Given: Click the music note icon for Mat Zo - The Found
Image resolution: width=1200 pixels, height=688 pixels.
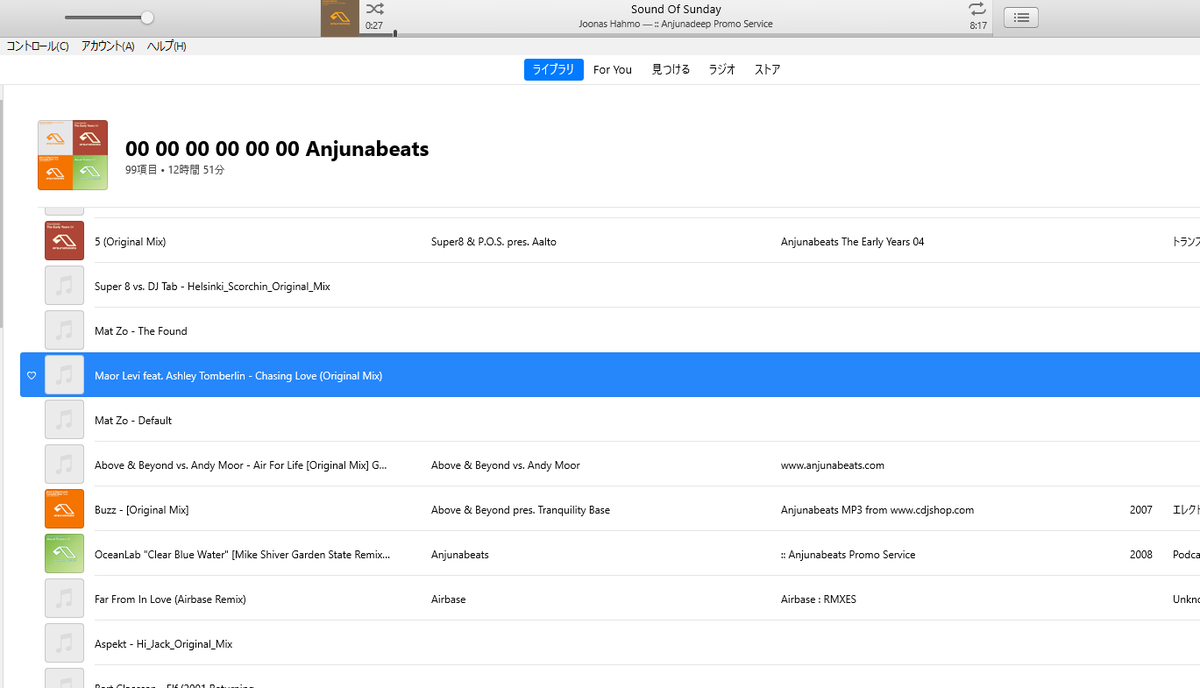Looking at the screenshot, I should coord(64,330).
